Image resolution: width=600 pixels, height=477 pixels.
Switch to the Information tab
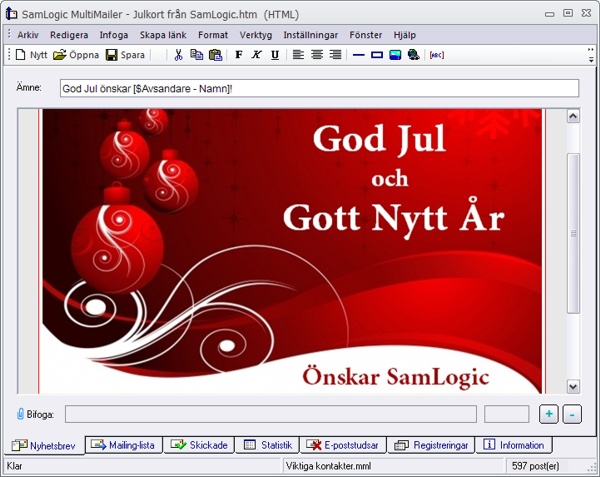point(514,445)
